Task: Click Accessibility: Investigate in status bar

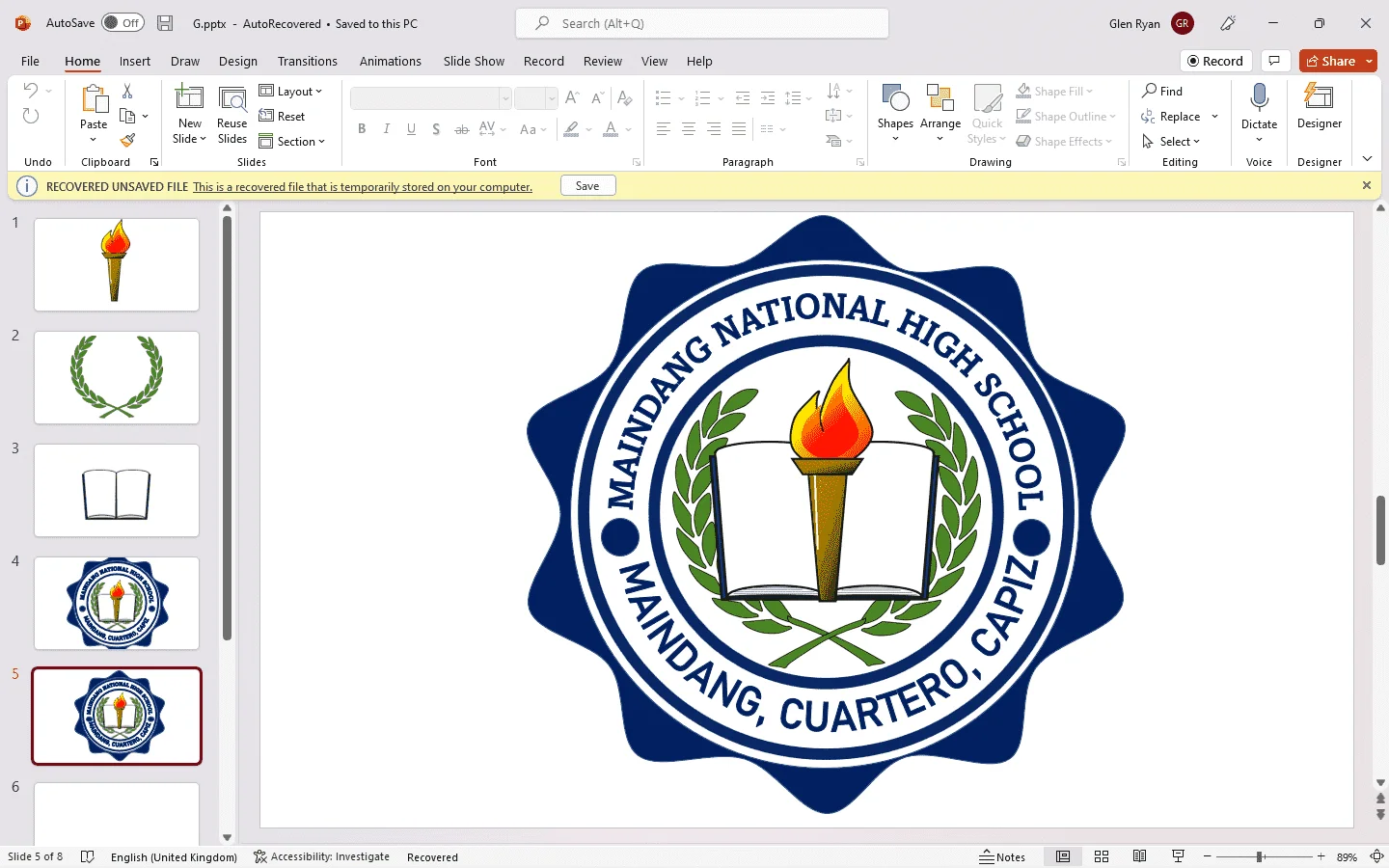Action: 322,856
